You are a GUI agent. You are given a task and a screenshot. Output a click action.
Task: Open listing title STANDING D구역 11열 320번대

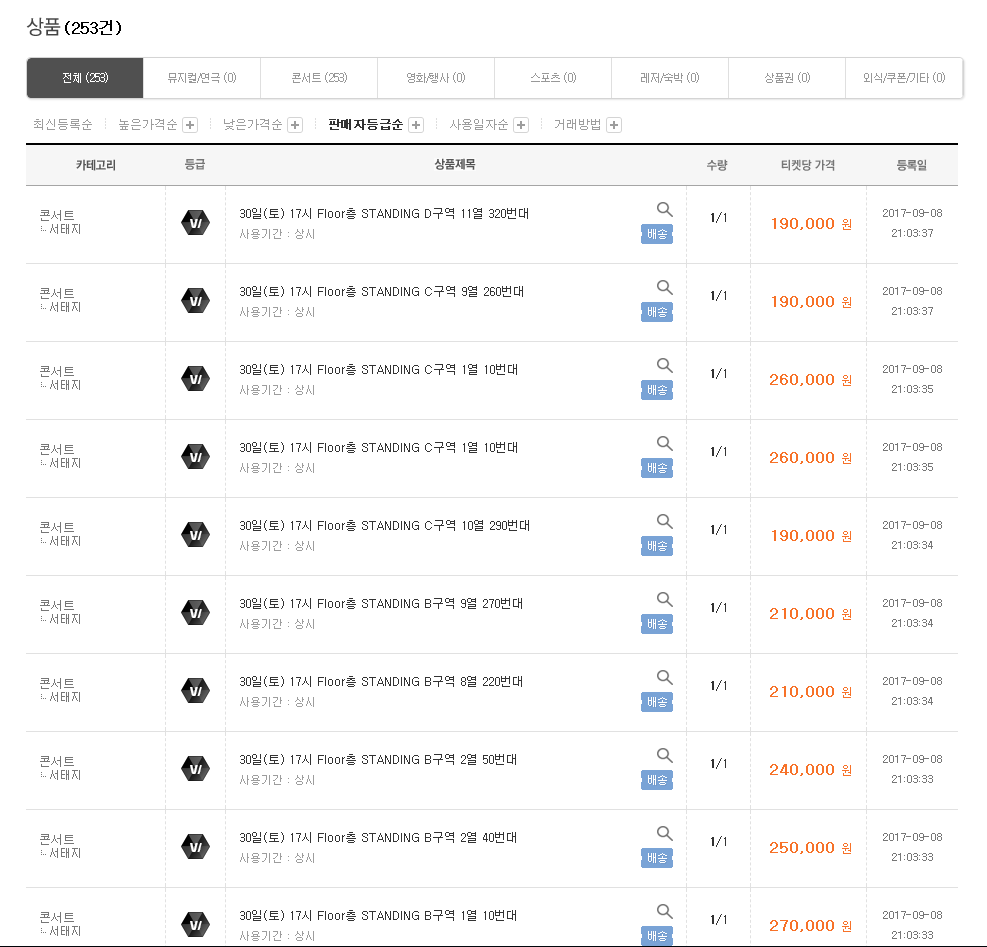coord(384,213)
